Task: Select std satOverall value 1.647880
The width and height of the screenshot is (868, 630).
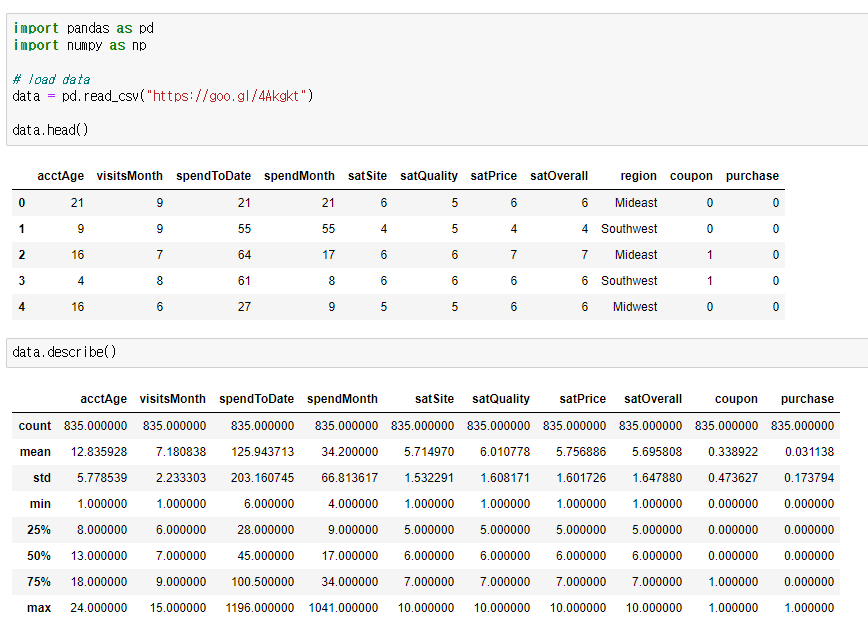Action: click(657, 478)
